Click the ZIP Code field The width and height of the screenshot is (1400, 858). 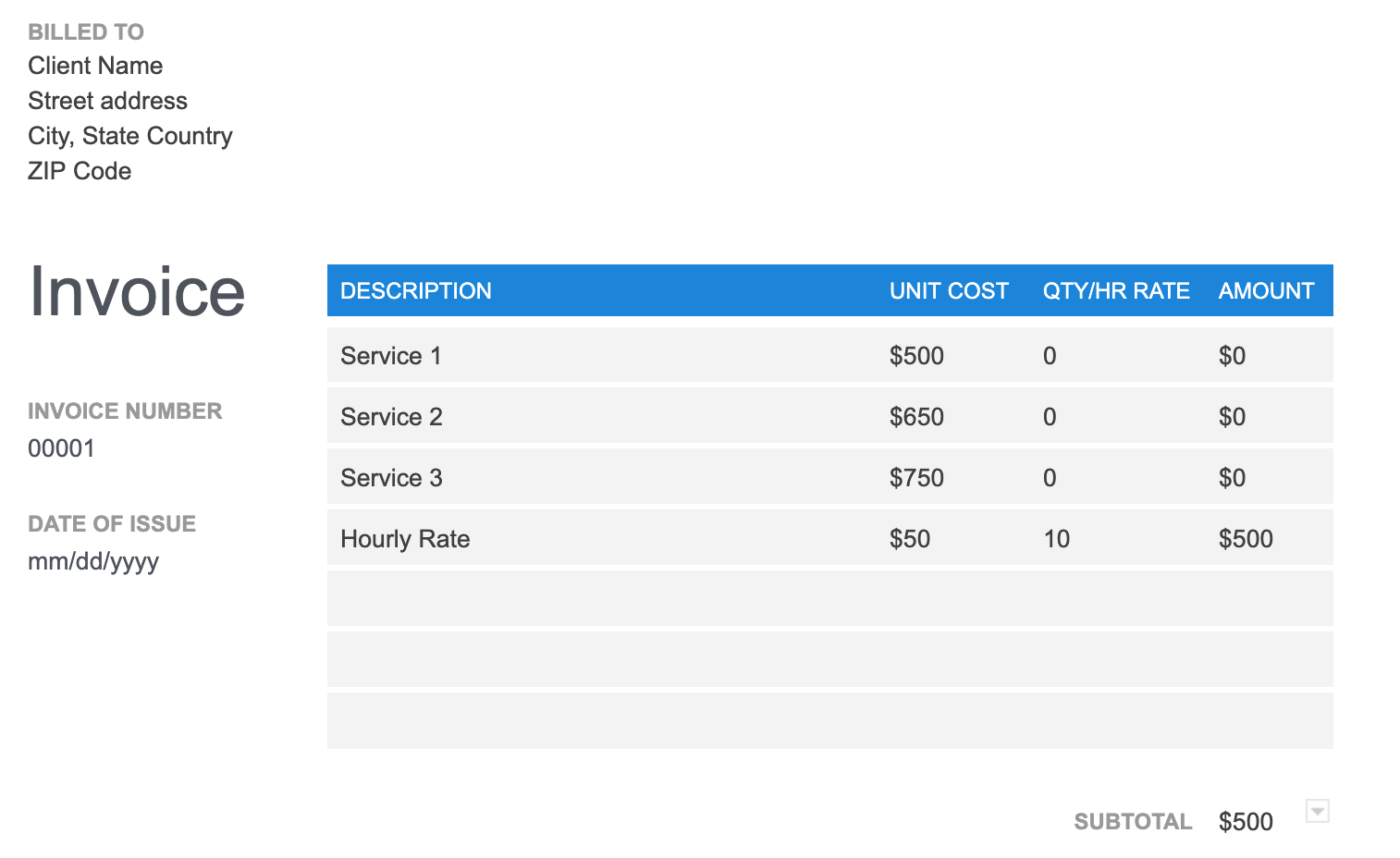[80, 171]
